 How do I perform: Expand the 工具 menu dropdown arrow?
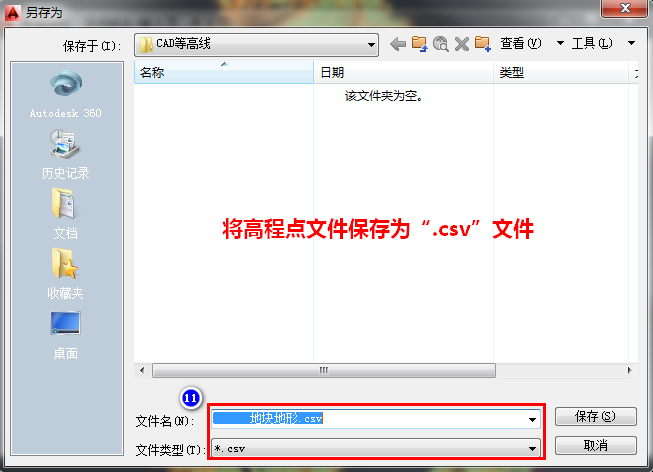pos(631,43)
